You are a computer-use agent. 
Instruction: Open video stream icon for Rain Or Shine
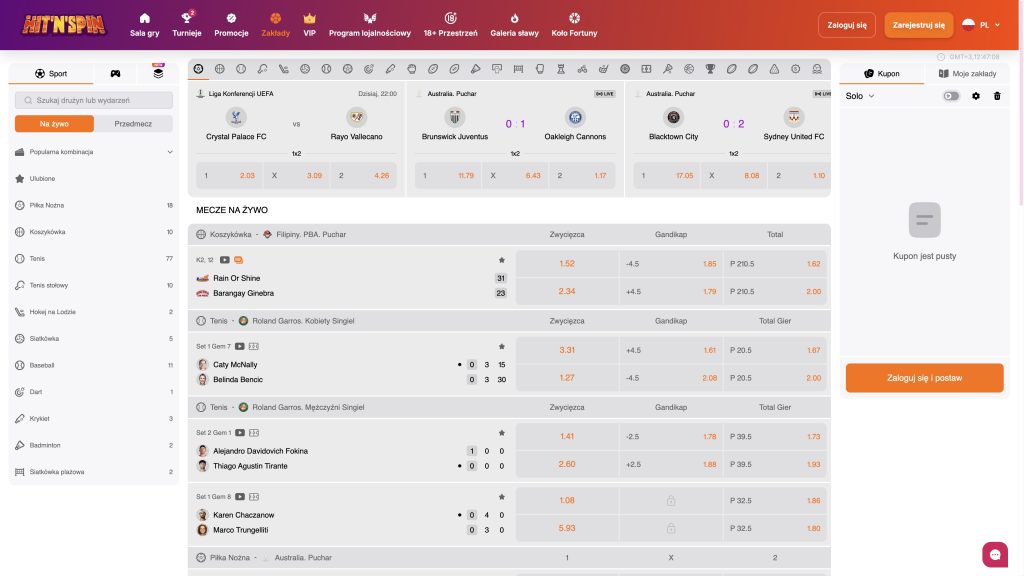tap(225, 260)
